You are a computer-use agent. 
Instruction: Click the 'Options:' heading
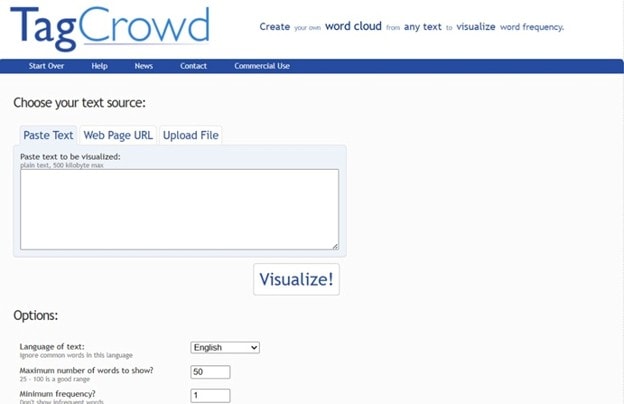[x=36, y=315]
